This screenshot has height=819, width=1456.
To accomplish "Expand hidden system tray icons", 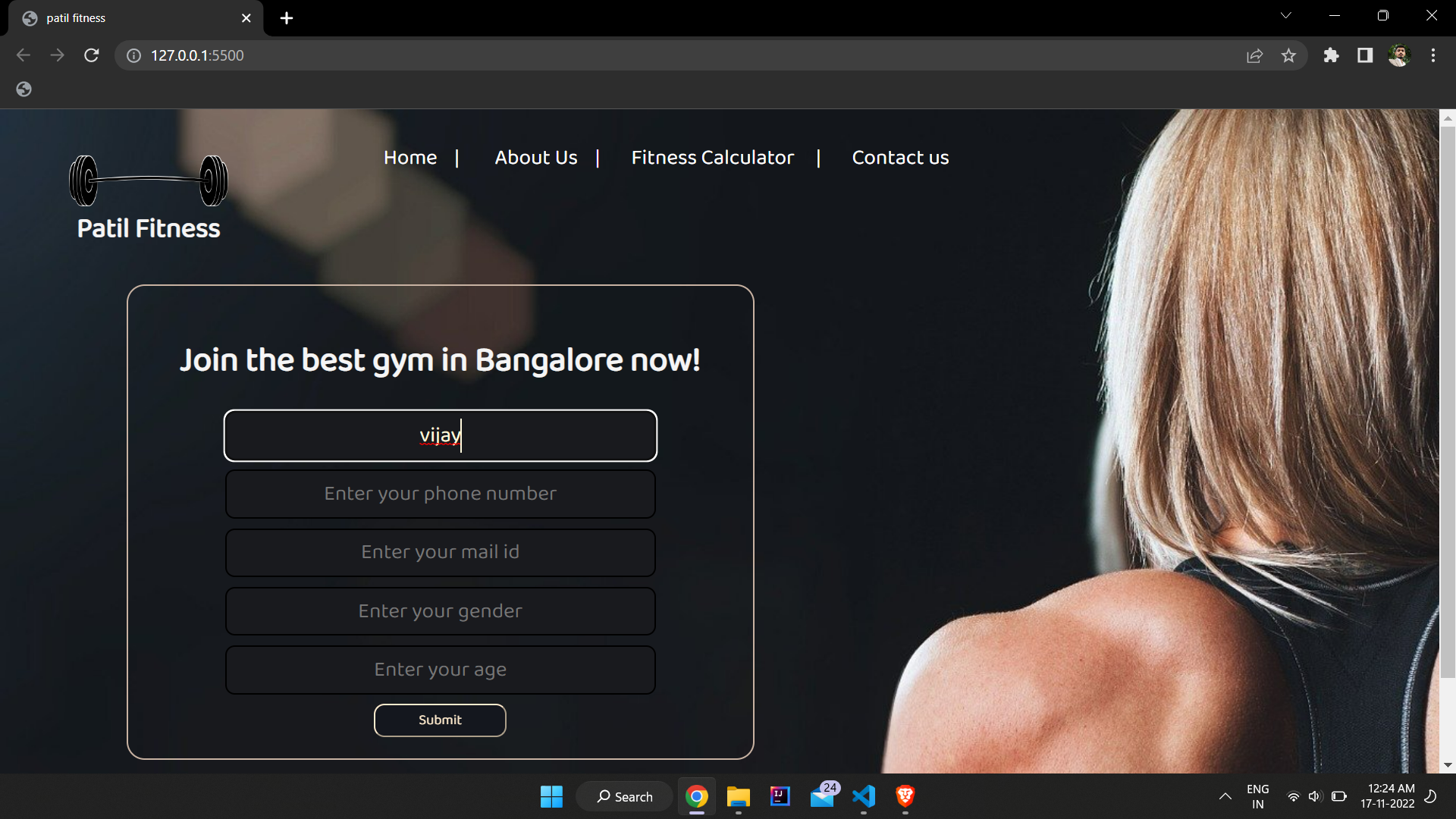I will pos(1225,796).
